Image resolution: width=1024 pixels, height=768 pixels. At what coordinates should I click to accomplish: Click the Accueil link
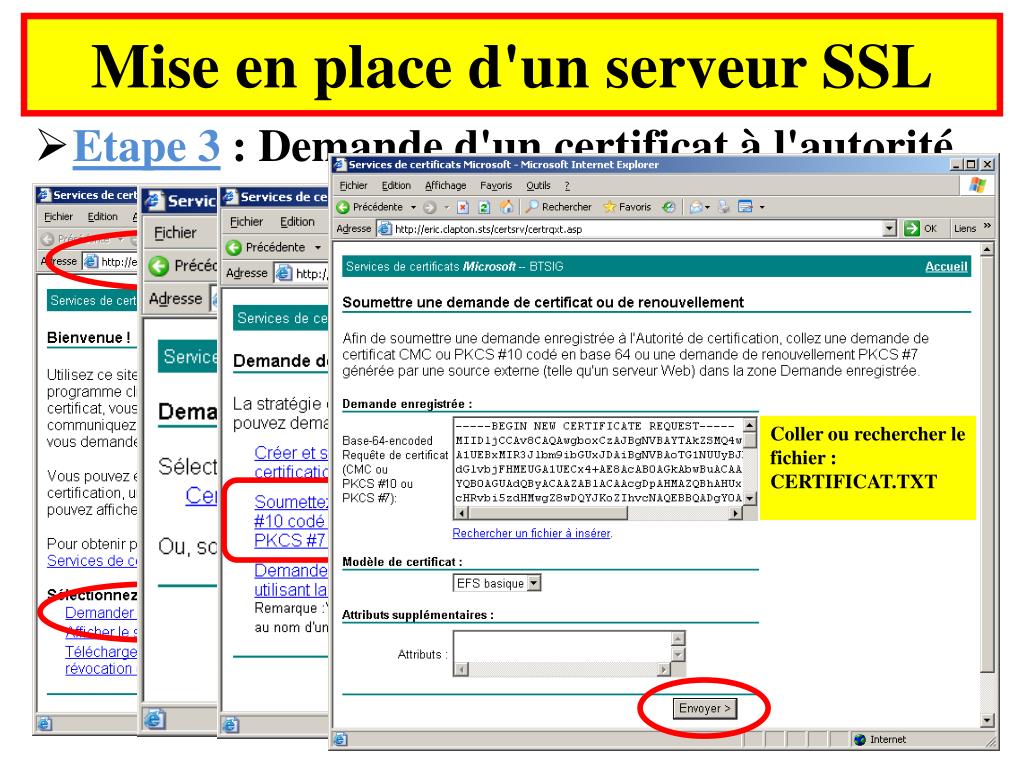[x=946, y=266]
